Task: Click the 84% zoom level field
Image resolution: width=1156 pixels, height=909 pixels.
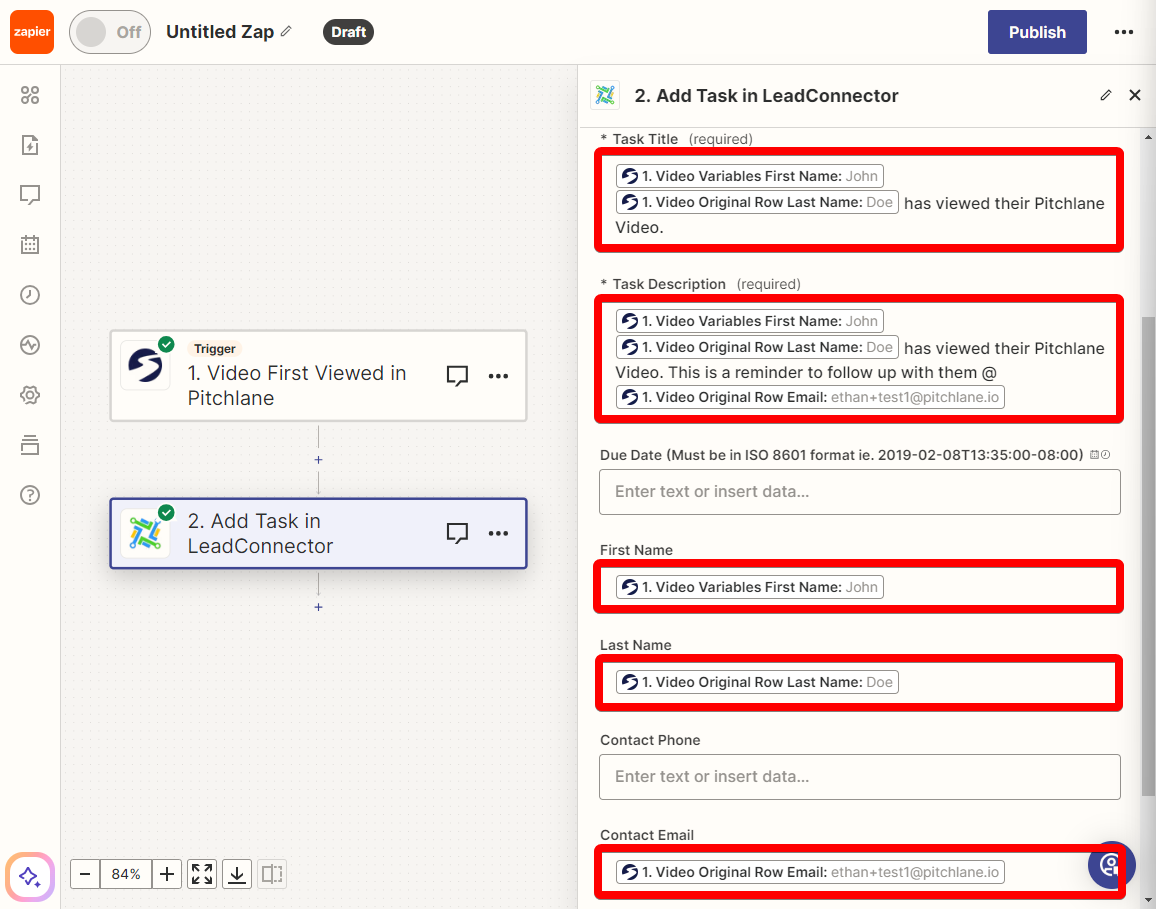Action: tap(126, 874)
